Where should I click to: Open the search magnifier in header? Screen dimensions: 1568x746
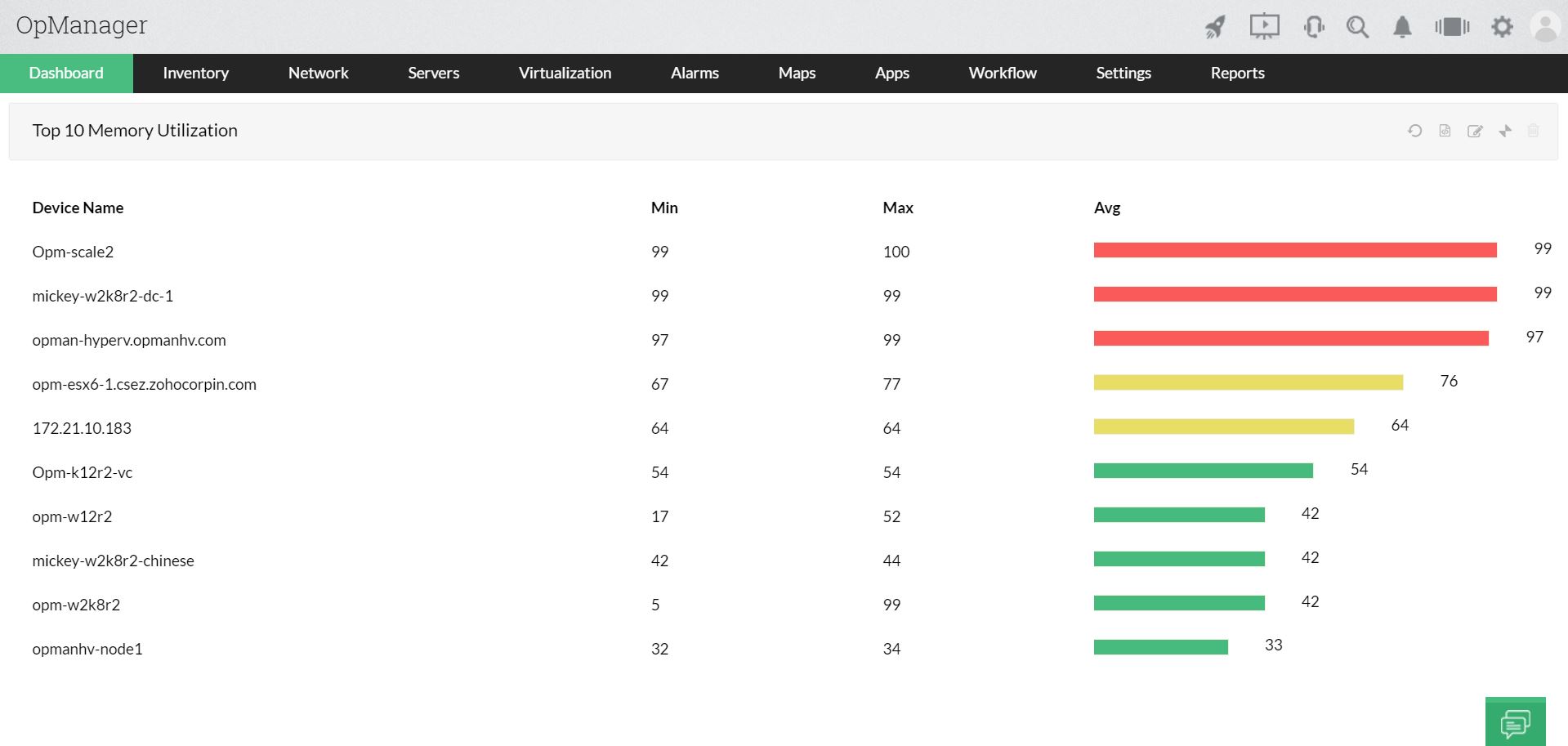pyautogui.click(x=1357, y=27)
